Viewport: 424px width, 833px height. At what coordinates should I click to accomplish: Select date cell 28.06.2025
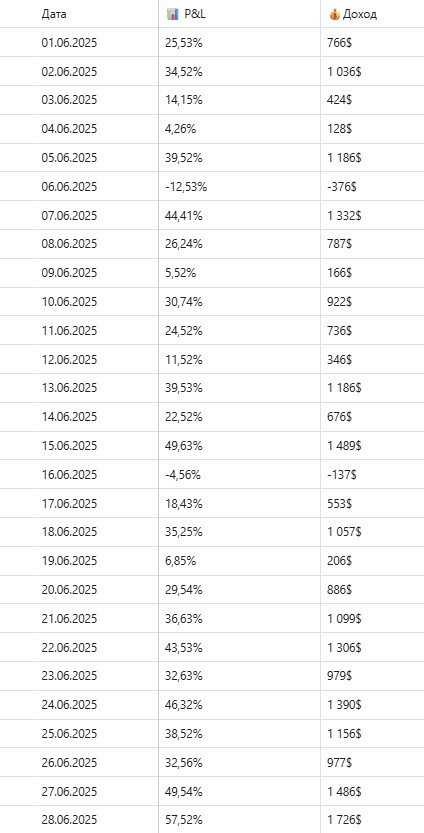point(69,820)
